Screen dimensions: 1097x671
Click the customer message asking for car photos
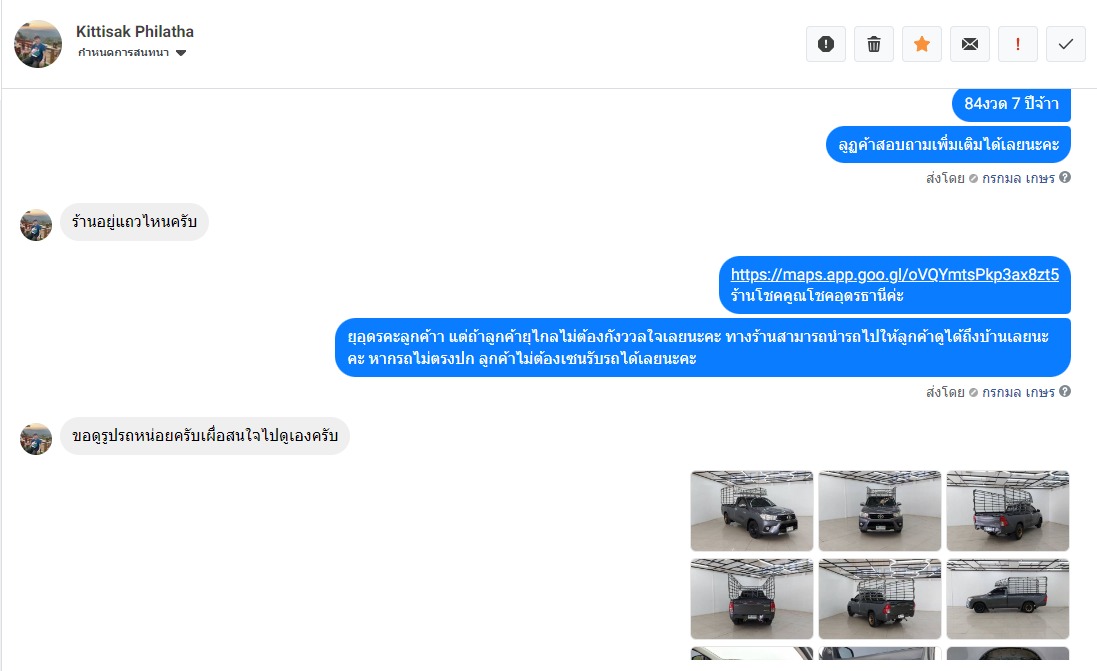click(205, 436)
